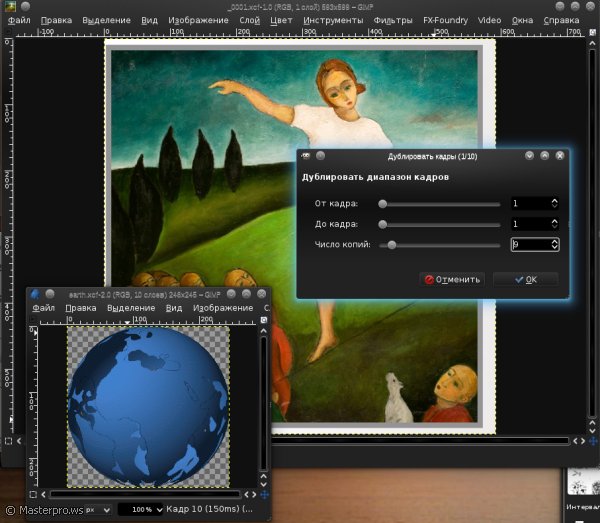Open Вид menu in earth.xcf window
Viewport: 600px width, 523px height.
[x=174, y=308]
